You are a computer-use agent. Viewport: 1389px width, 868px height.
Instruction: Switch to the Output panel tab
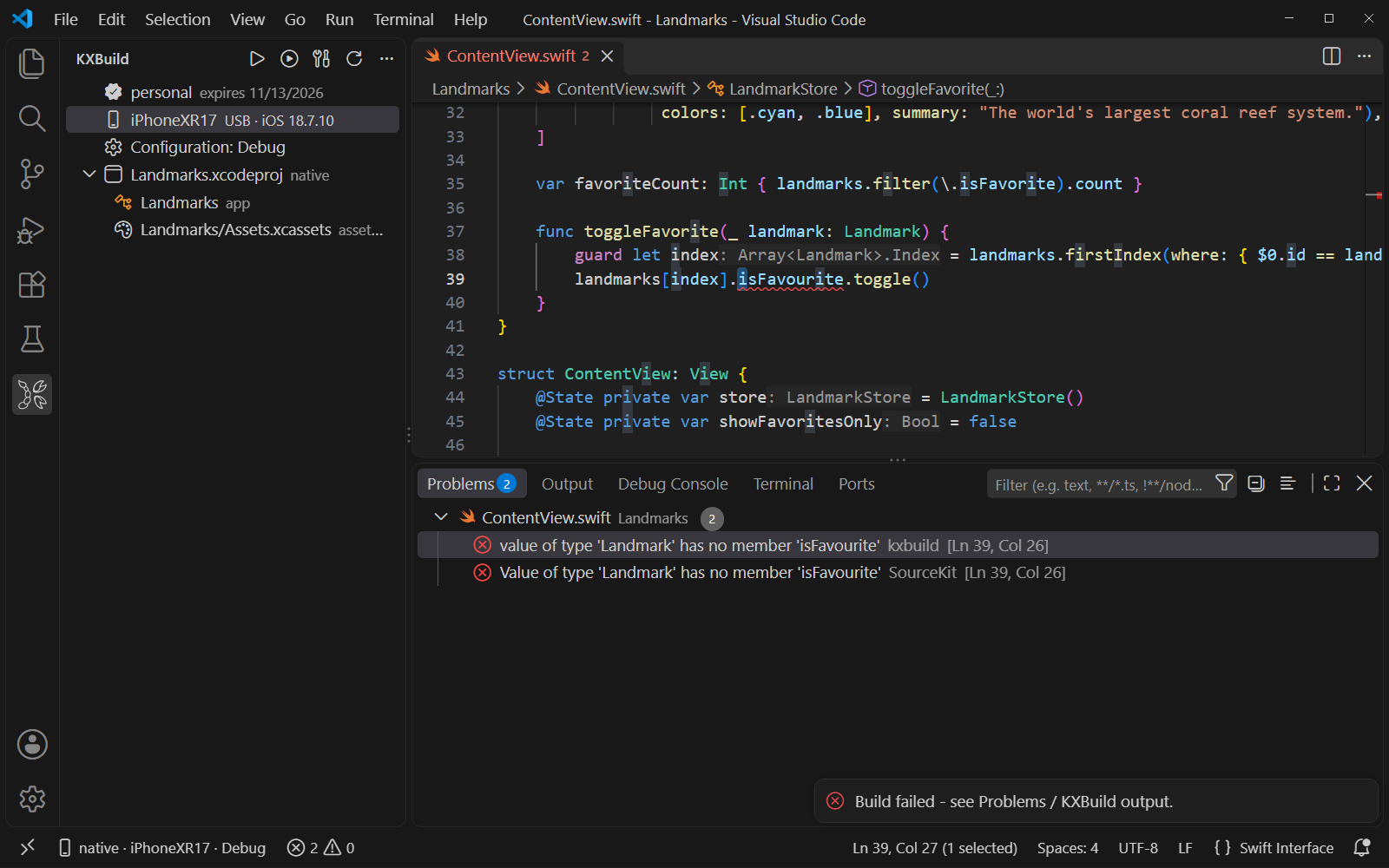click(x=567, y=484)
